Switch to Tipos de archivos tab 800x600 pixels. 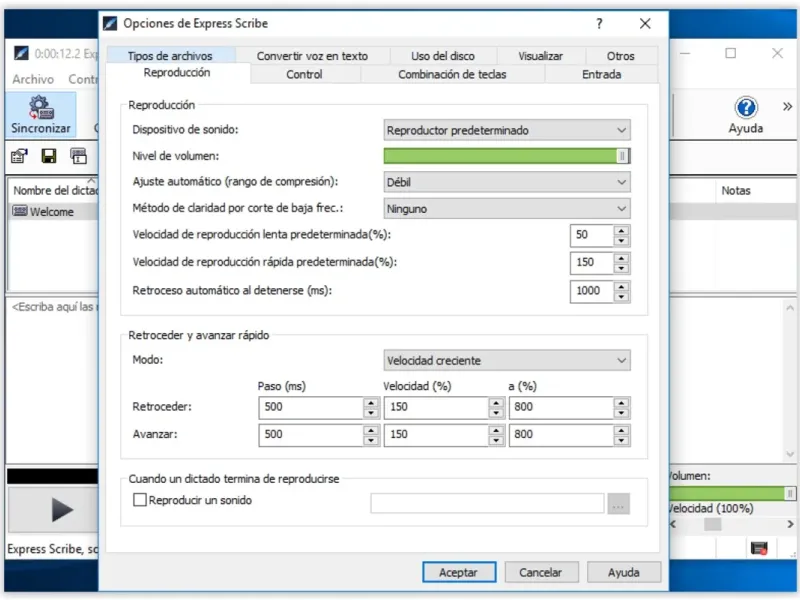pyautogui.click(x=170, y=56)
